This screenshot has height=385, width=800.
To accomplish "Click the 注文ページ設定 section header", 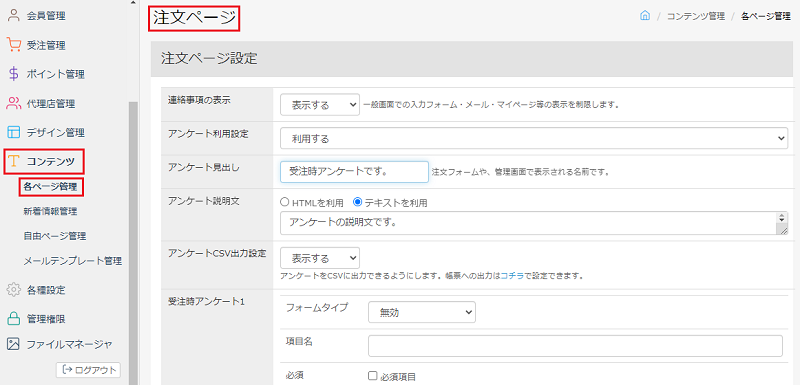I will (472, 59).
